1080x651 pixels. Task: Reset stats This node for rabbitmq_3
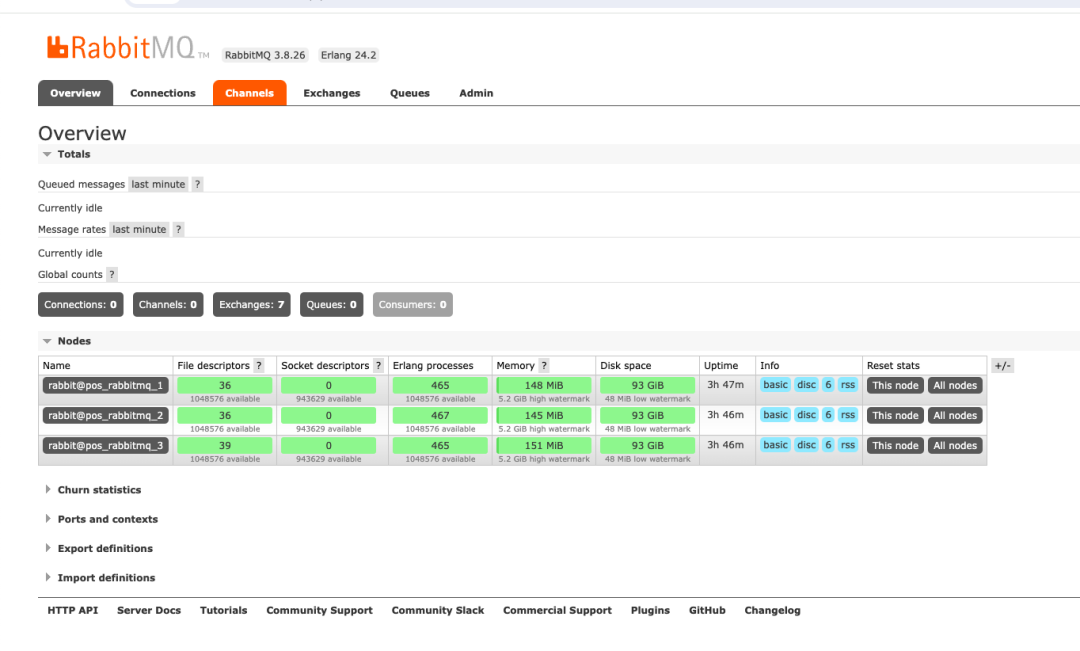coord(895,446)
